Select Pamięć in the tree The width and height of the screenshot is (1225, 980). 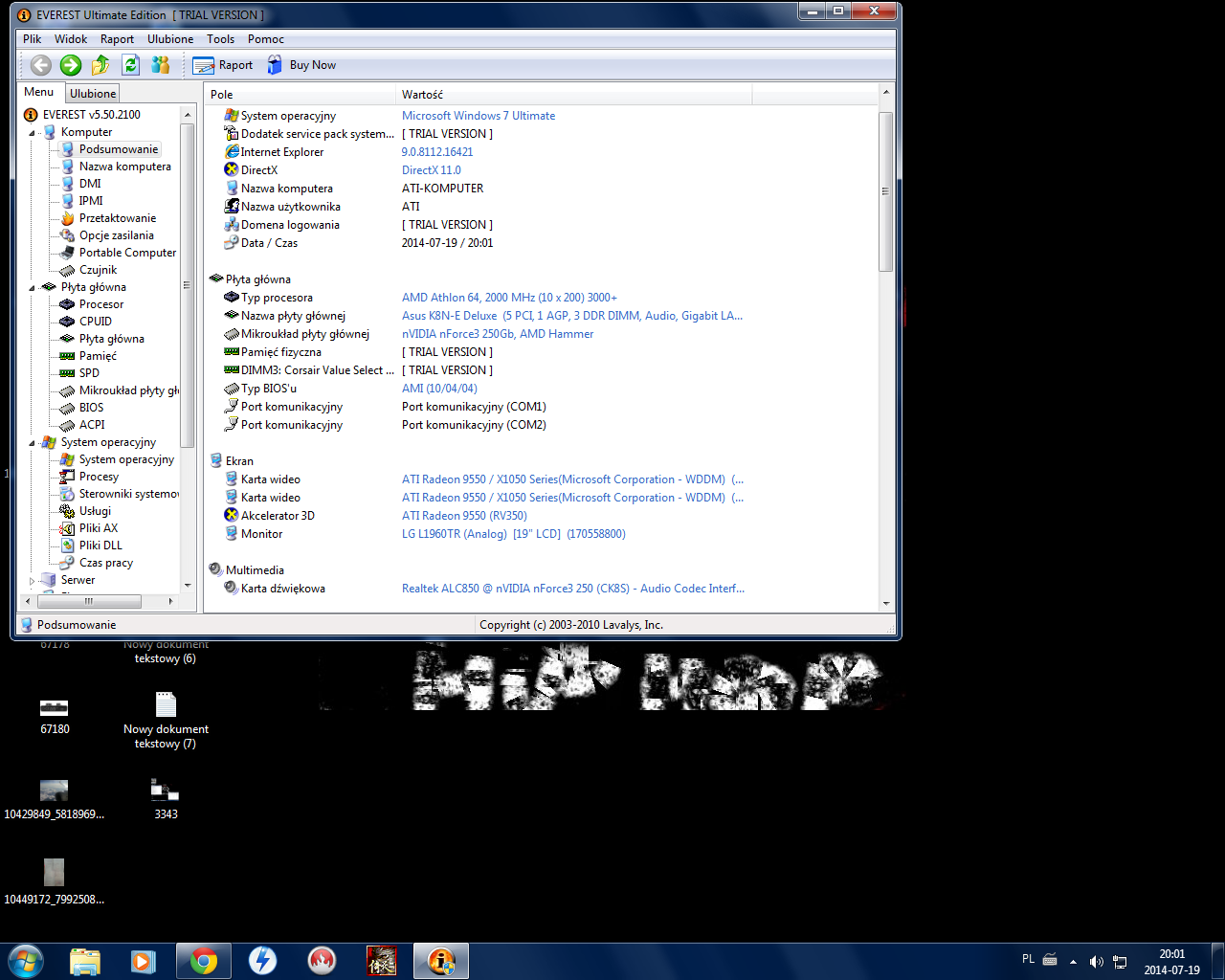click(98, 356)
